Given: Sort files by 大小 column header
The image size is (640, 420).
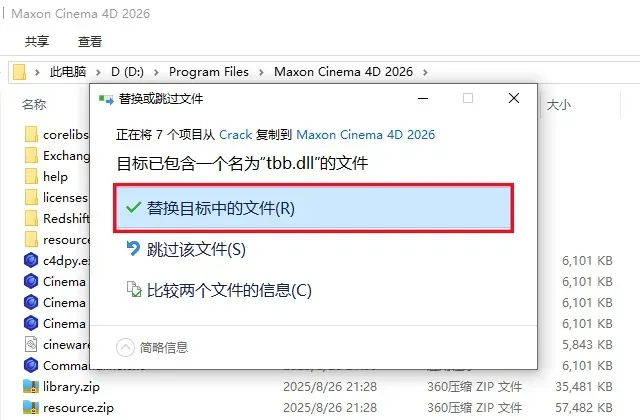Looking at the screenshot, I should (559, 105).
